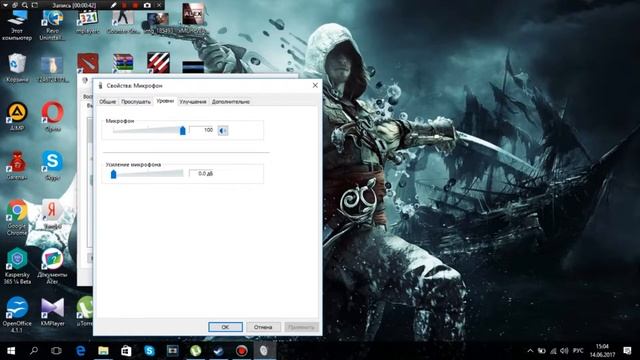Select the Yandex desktop icon
Viewport: 640px width, 360px height.
pos(53,215)
